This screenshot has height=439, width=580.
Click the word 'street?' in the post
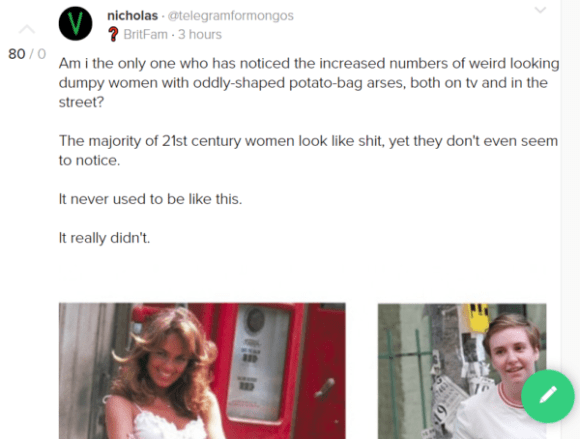[x=81, y=102]
